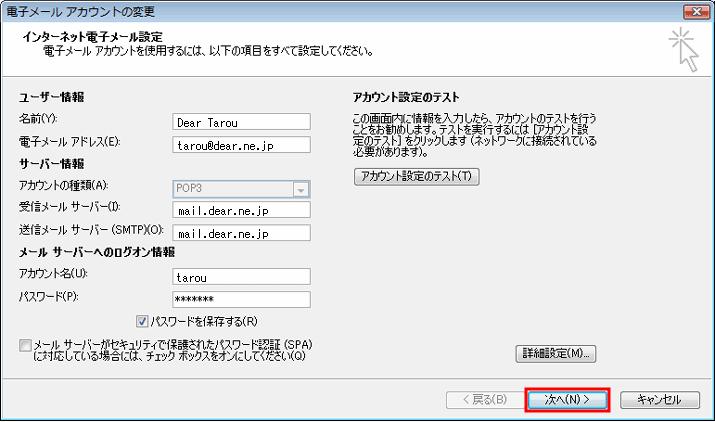Close the 電子メール アカウントの変更 dialog
The image size is (715, 422).
[696, 11]
